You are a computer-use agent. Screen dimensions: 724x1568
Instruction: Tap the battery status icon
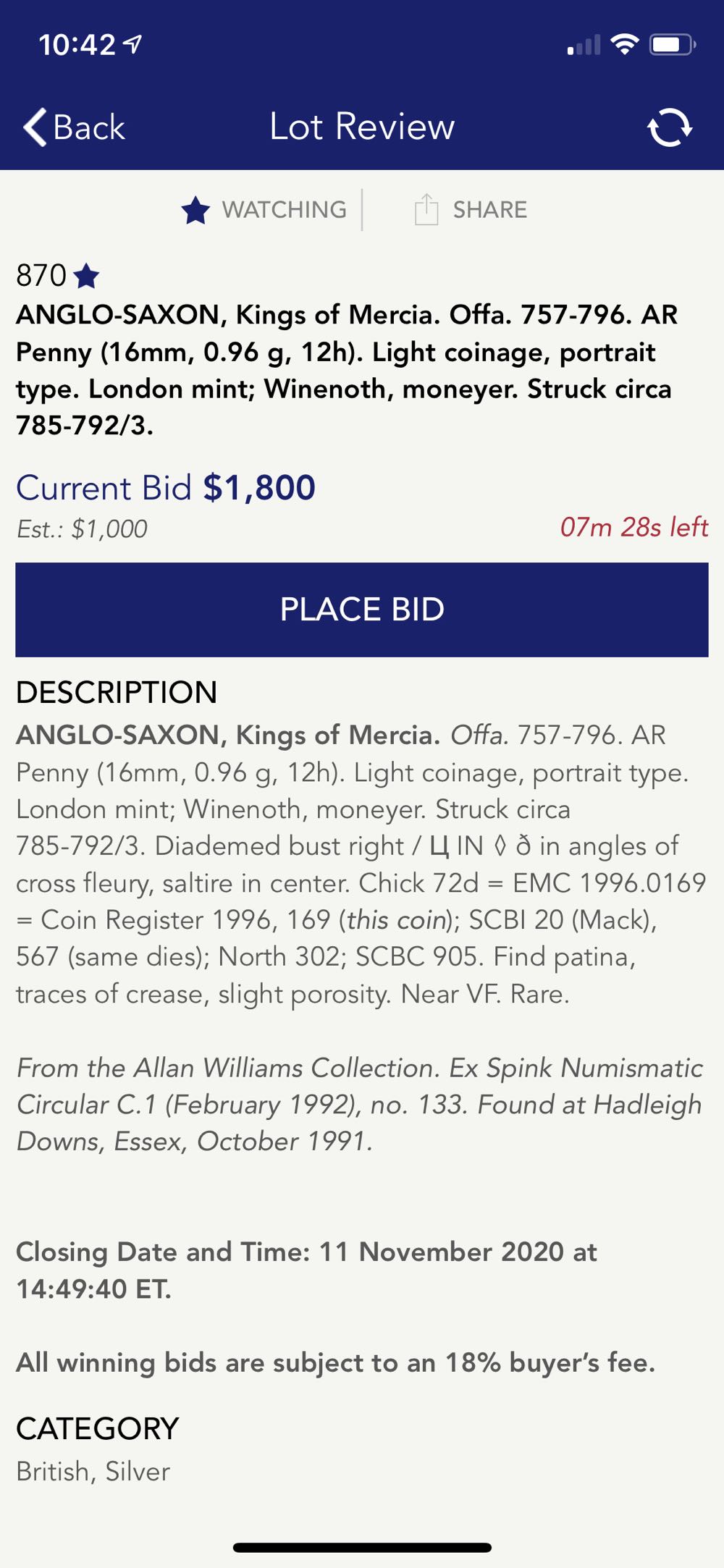[x=672, y=45]
